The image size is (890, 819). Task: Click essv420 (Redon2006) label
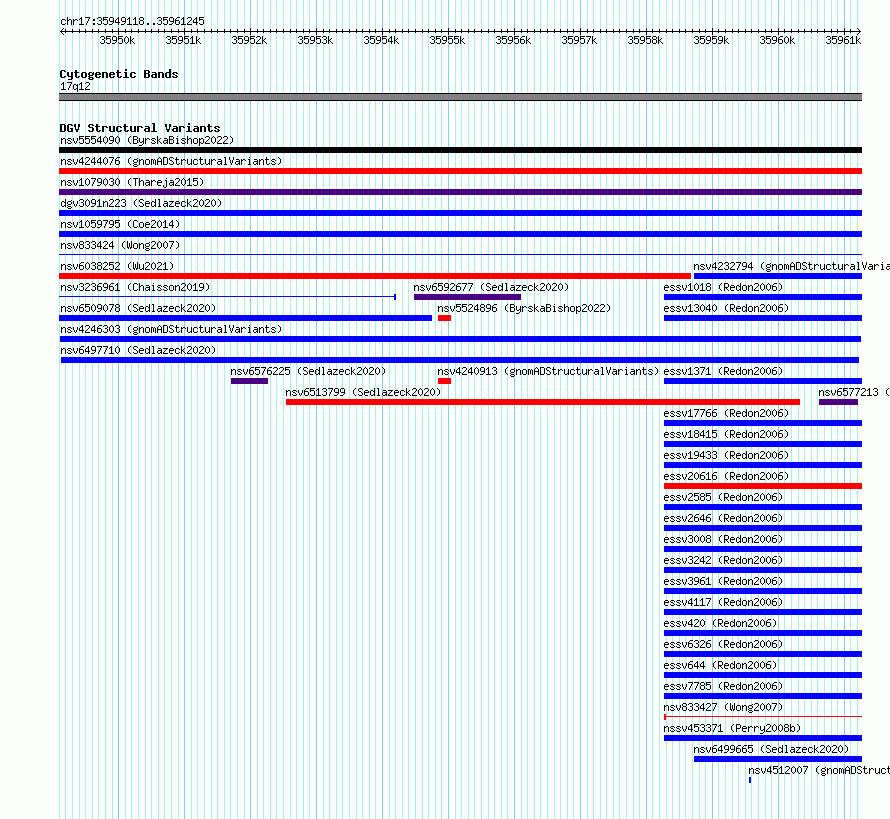720,623
